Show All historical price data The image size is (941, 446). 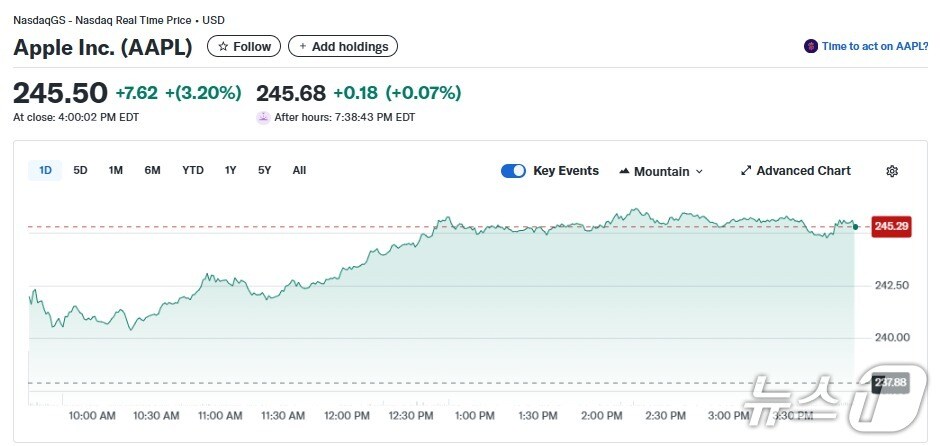tap(299, 170)
